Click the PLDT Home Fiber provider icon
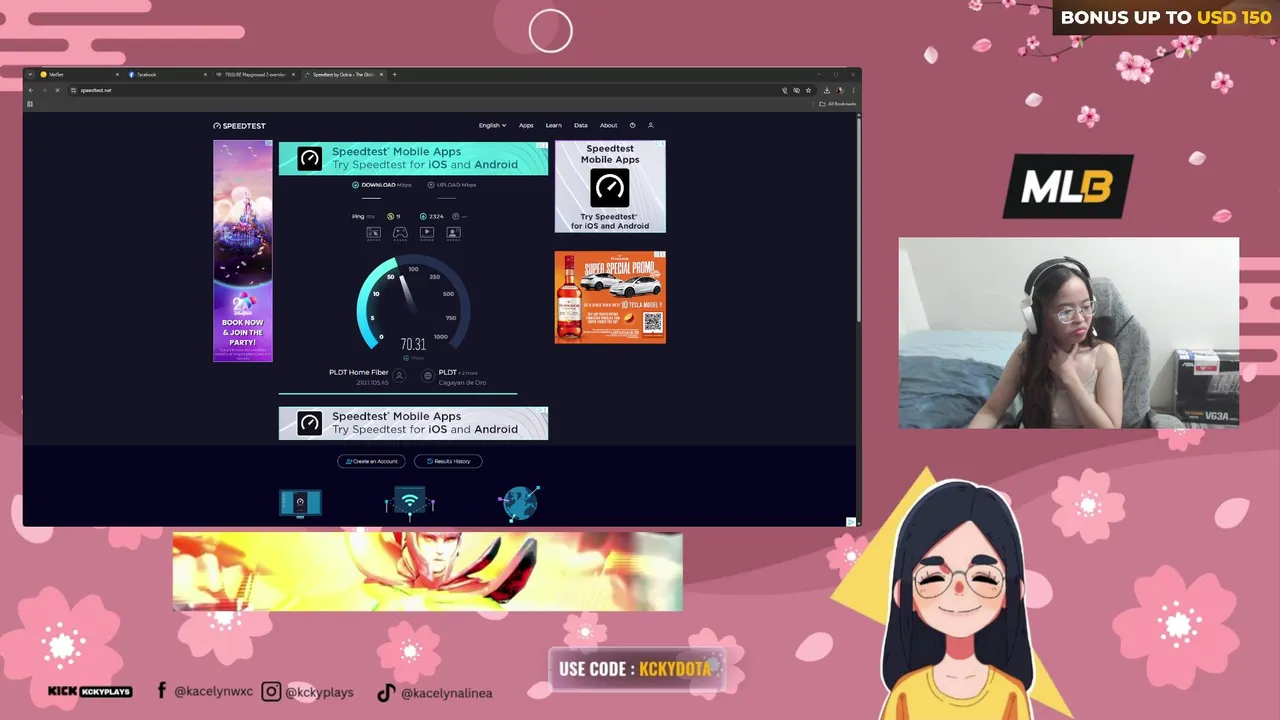Image resolution: width=1280 pixels, height=720 pixels. pyautogui.click(x=399, y=376)
